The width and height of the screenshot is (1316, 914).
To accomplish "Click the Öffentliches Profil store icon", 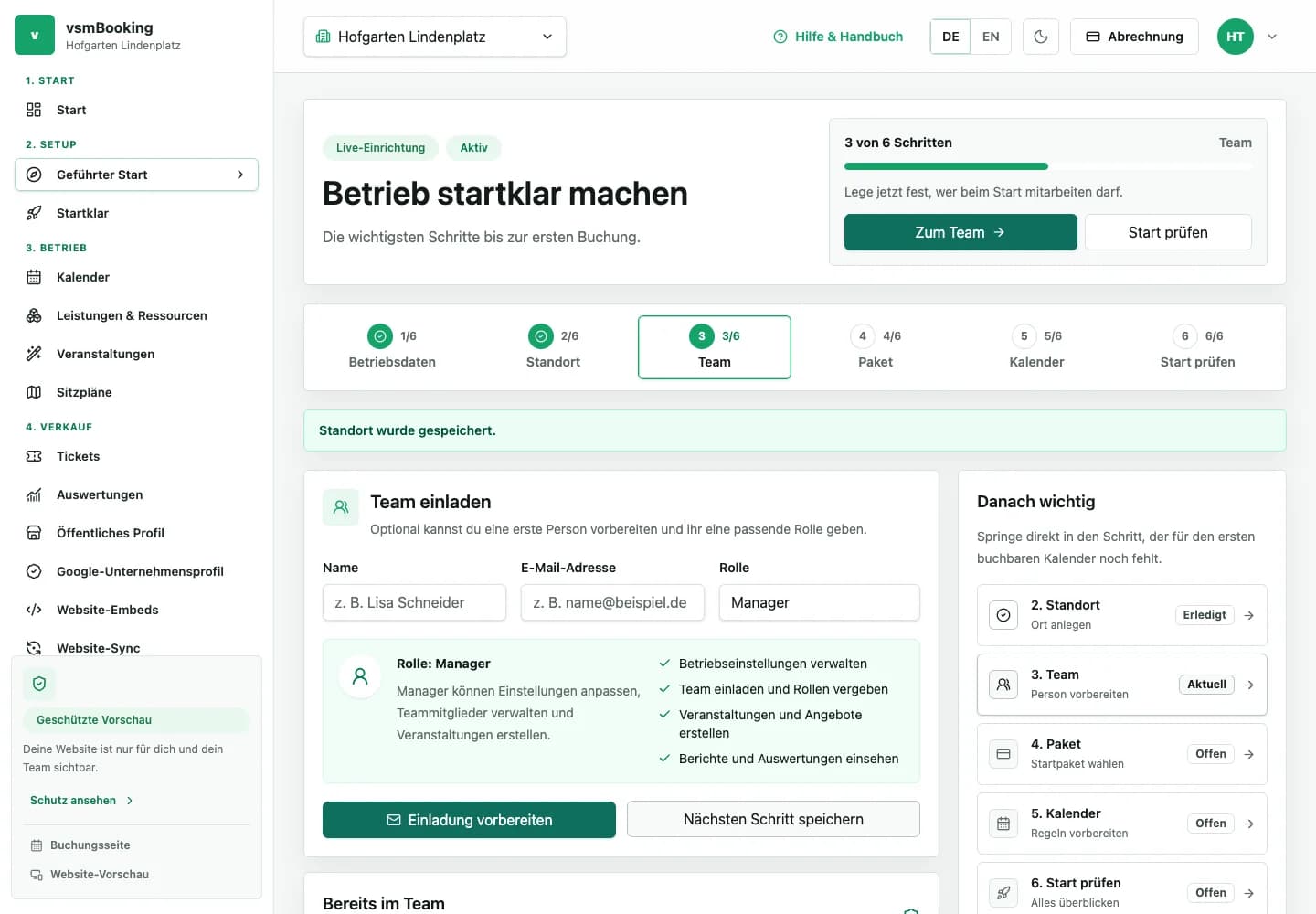I will pos(34,533).
